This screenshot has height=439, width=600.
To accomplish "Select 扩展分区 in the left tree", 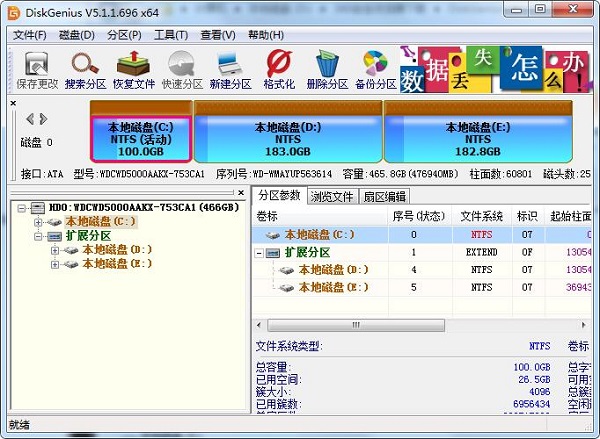I will point(88,236).
